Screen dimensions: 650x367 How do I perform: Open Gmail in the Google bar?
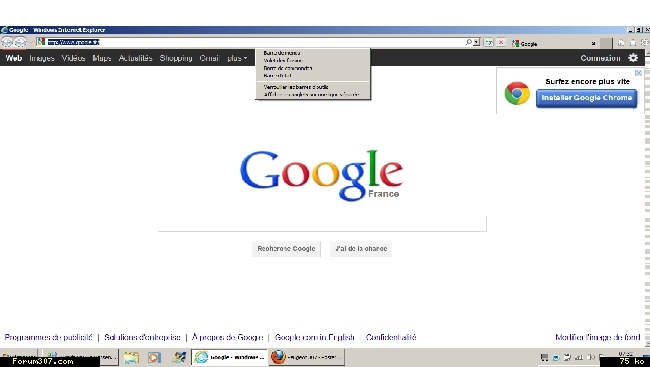tap(209, 58)
